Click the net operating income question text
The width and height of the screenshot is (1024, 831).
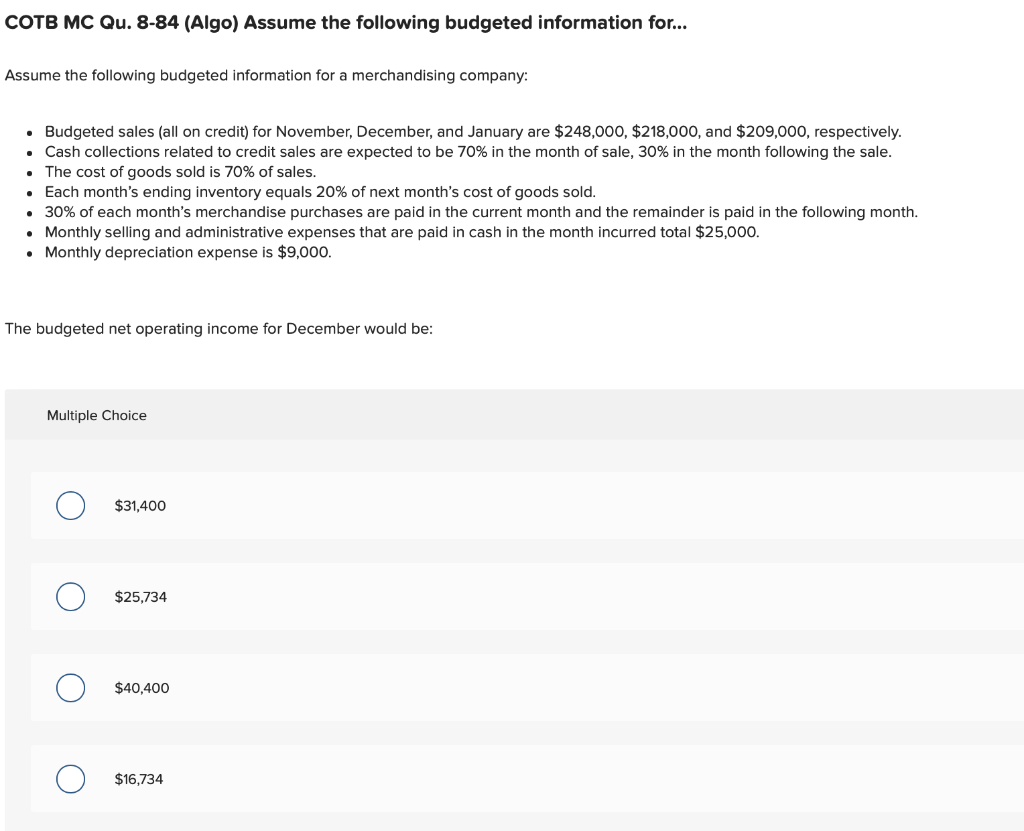tap(218, 328)
